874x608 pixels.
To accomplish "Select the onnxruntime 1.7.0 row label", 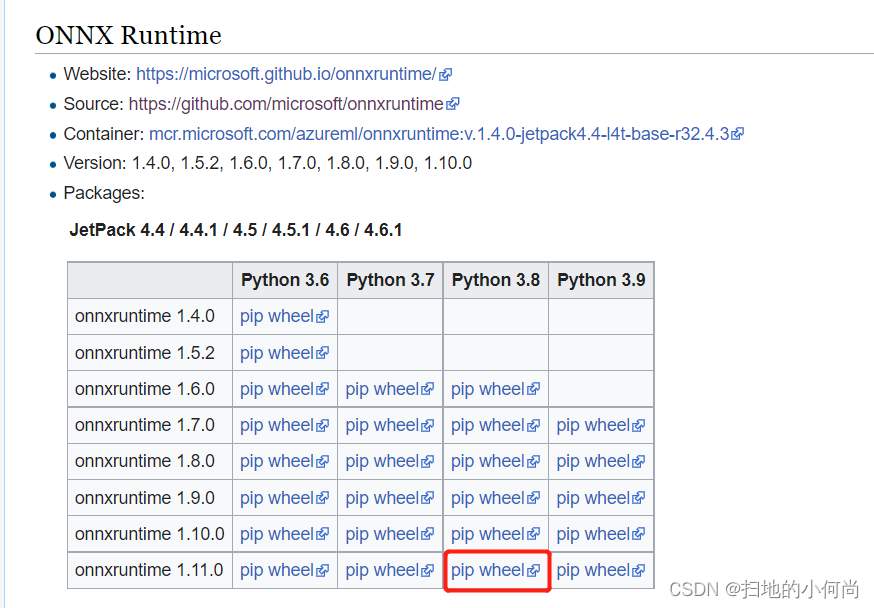I will 145,425.
